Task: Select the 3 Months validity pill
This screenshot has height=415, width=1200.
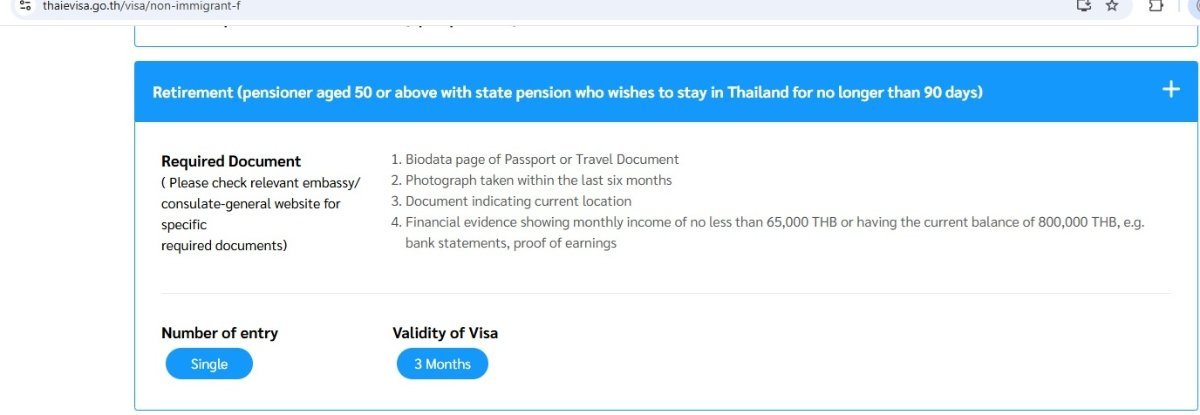Action: [442, 364]
